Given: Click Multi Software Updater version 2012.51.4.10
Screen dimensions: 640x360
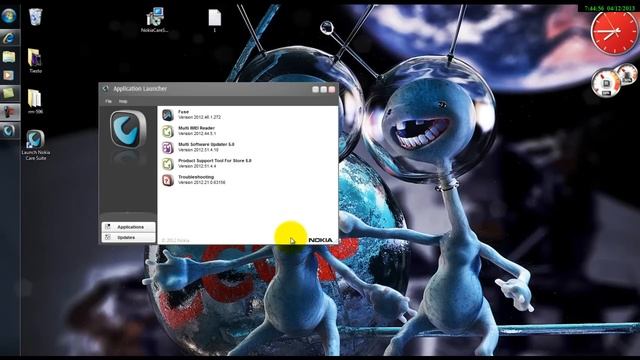Looking at the screenshot, I should pyautogui.click(x=198, y=150).
